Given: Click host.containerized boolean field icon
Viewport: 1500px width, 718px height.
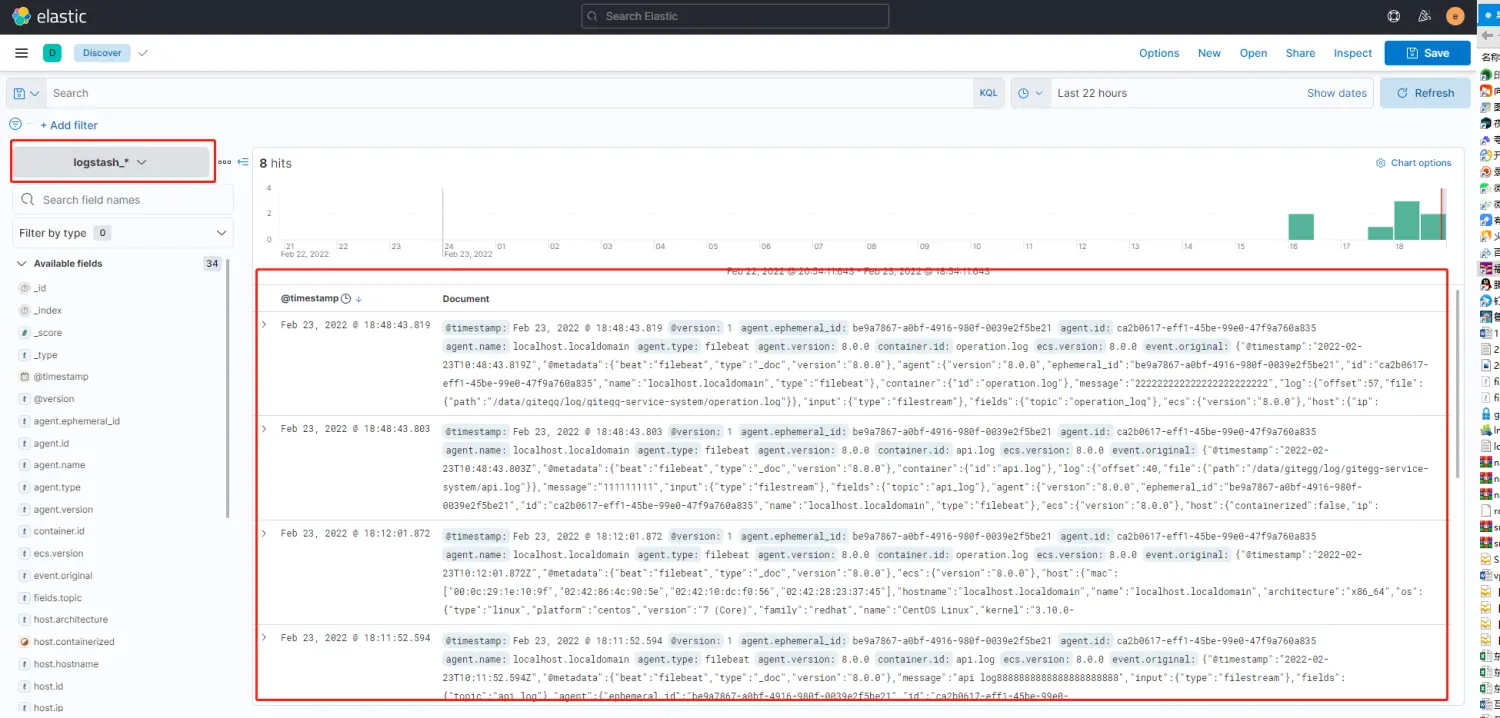Looking at the screenshot, I should point(24,642).
